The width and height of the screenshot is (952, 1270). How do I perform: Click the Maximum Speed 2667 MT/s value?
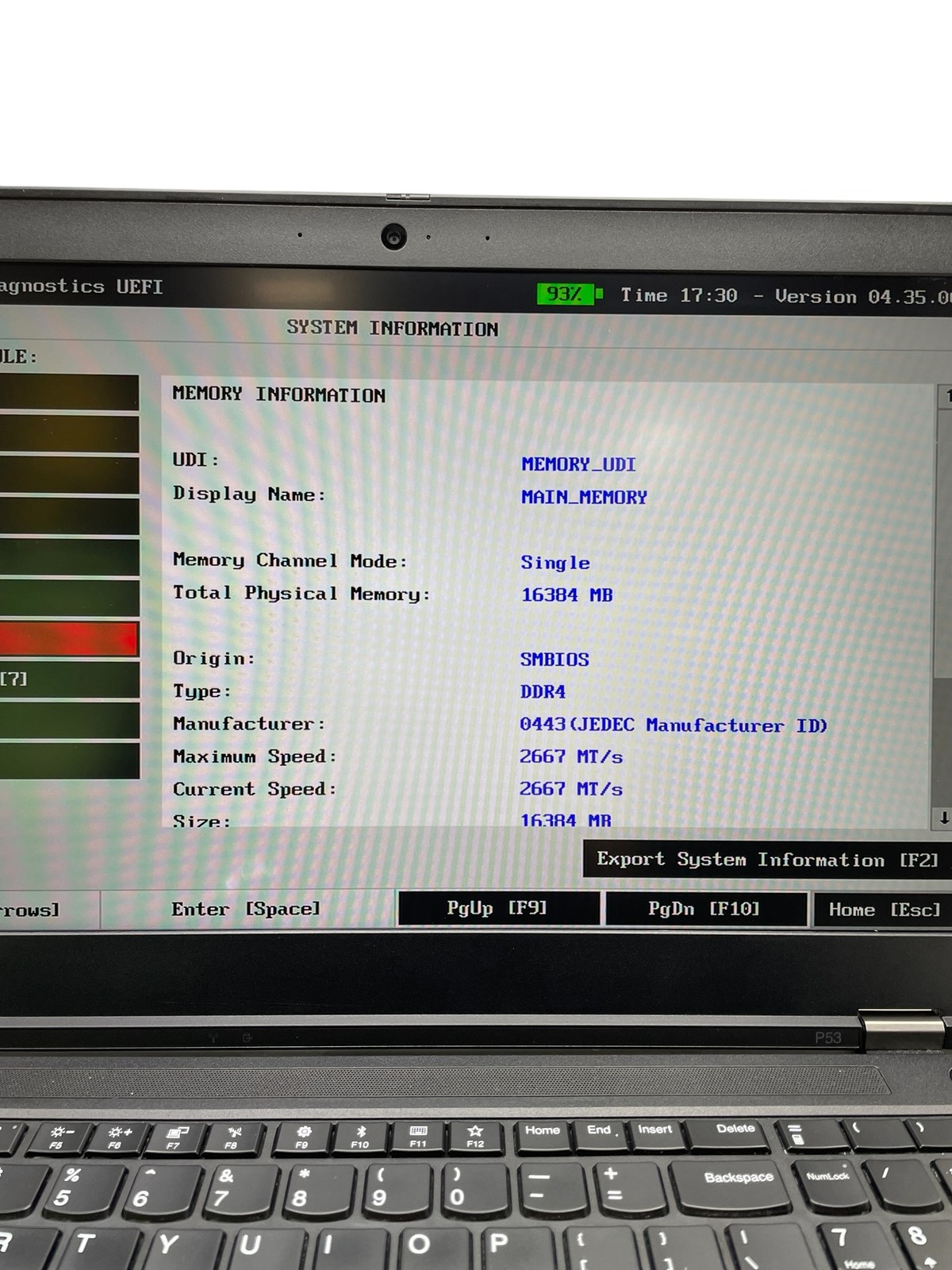tap(570, 756)
